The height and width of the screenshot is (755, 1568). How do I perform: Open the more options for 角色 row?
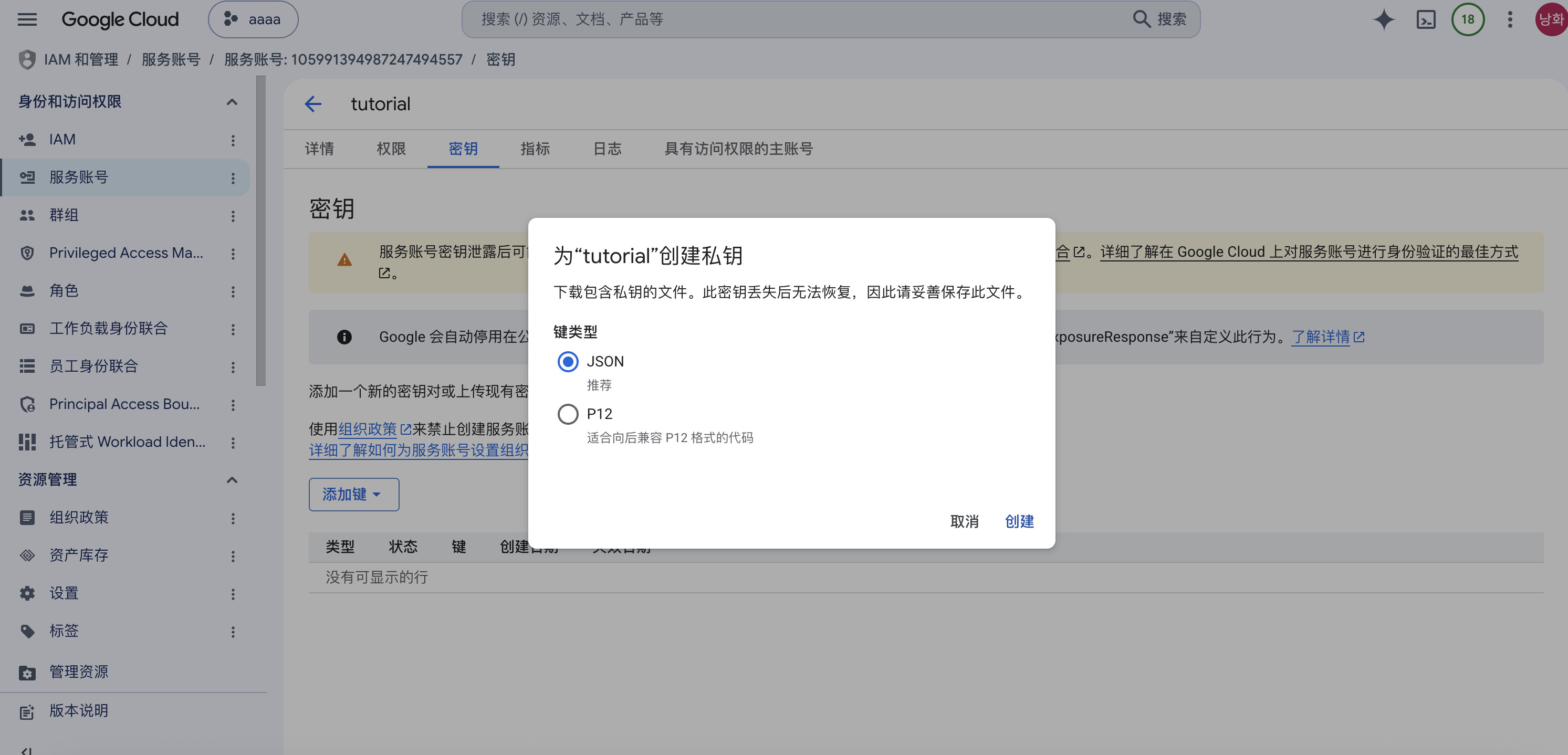[x=233, y=291]
